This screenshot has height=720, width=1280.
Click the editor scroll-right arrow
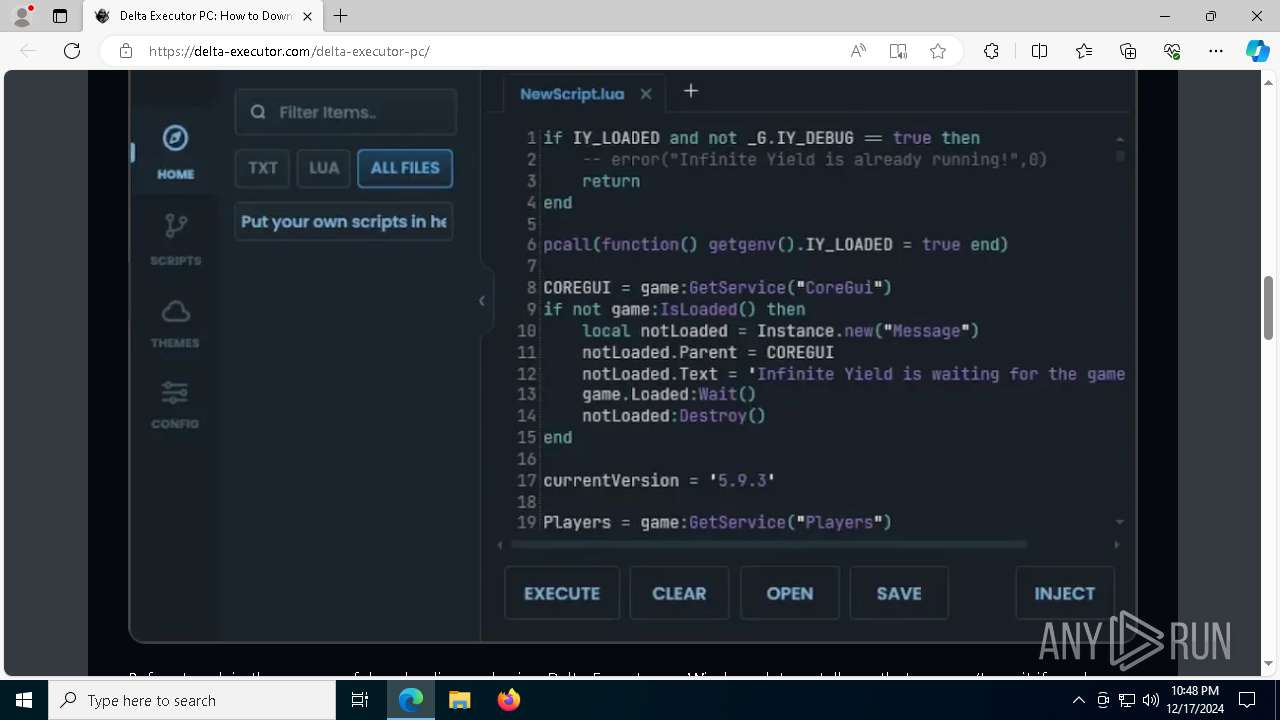pyautogui.click(x=1116, y=545)
